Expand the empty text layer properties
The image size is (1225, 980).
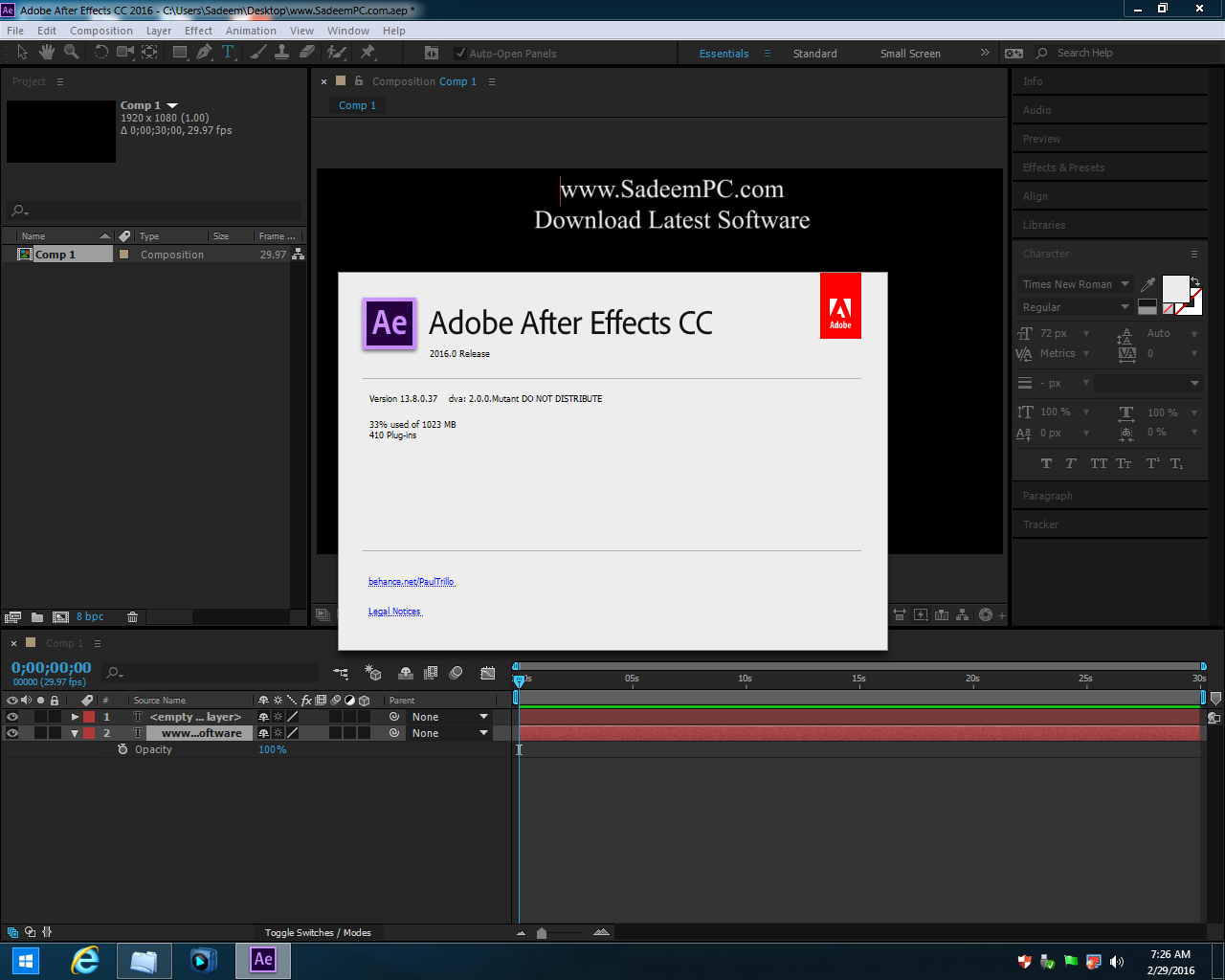(x=74, y=716)
